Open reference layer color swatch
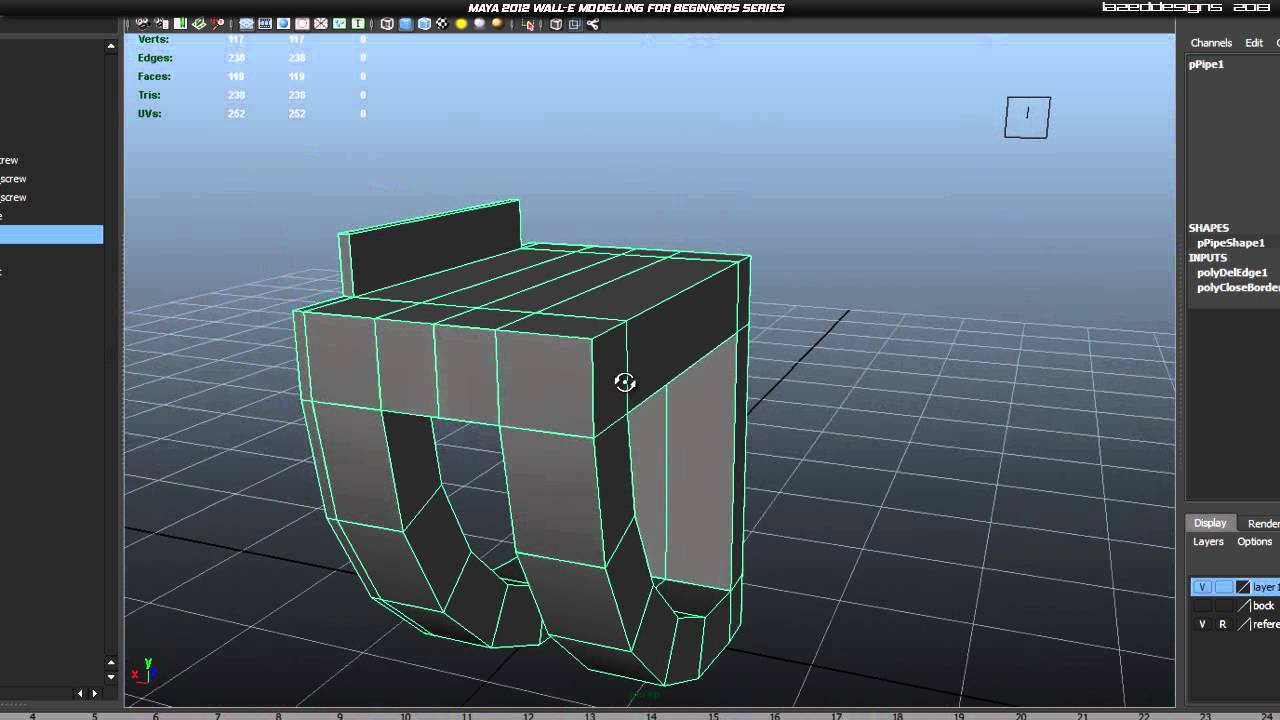The image size is (1280, 720). click(x=1243, y=624)
